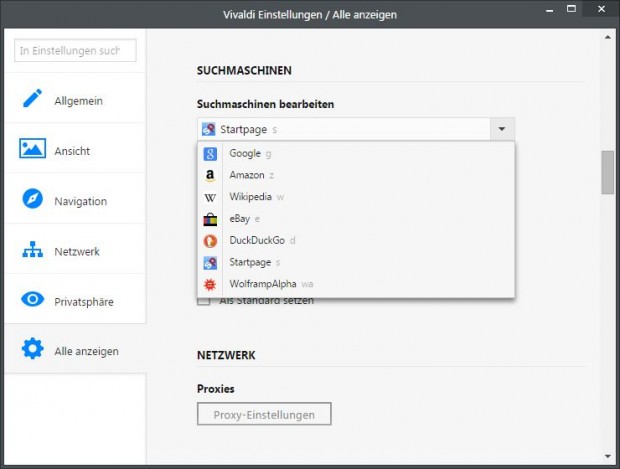Click the Google icon in dropdown list
The image size is (620, 469).
(210, 153)
